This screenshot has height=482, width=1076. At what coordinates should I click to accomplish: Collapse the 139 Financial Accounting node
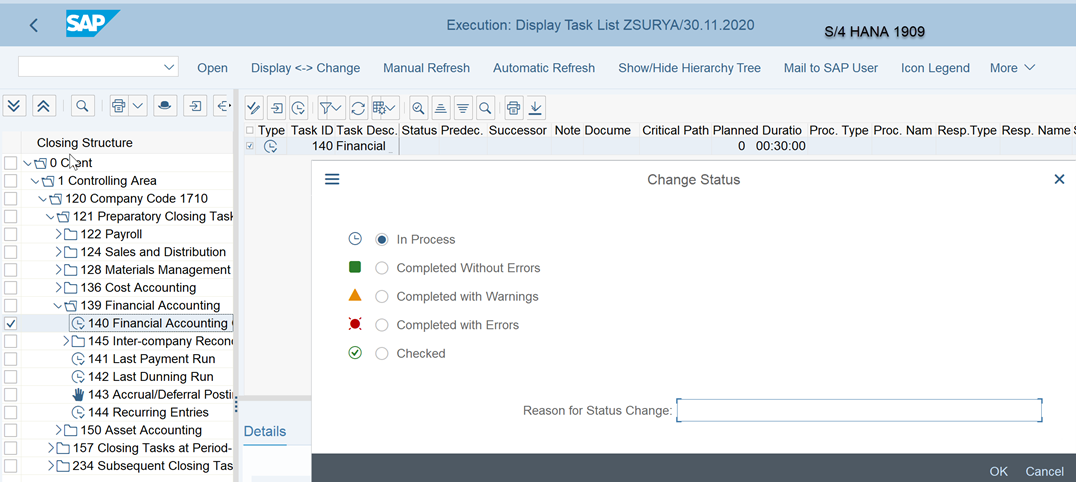(58, 306)
